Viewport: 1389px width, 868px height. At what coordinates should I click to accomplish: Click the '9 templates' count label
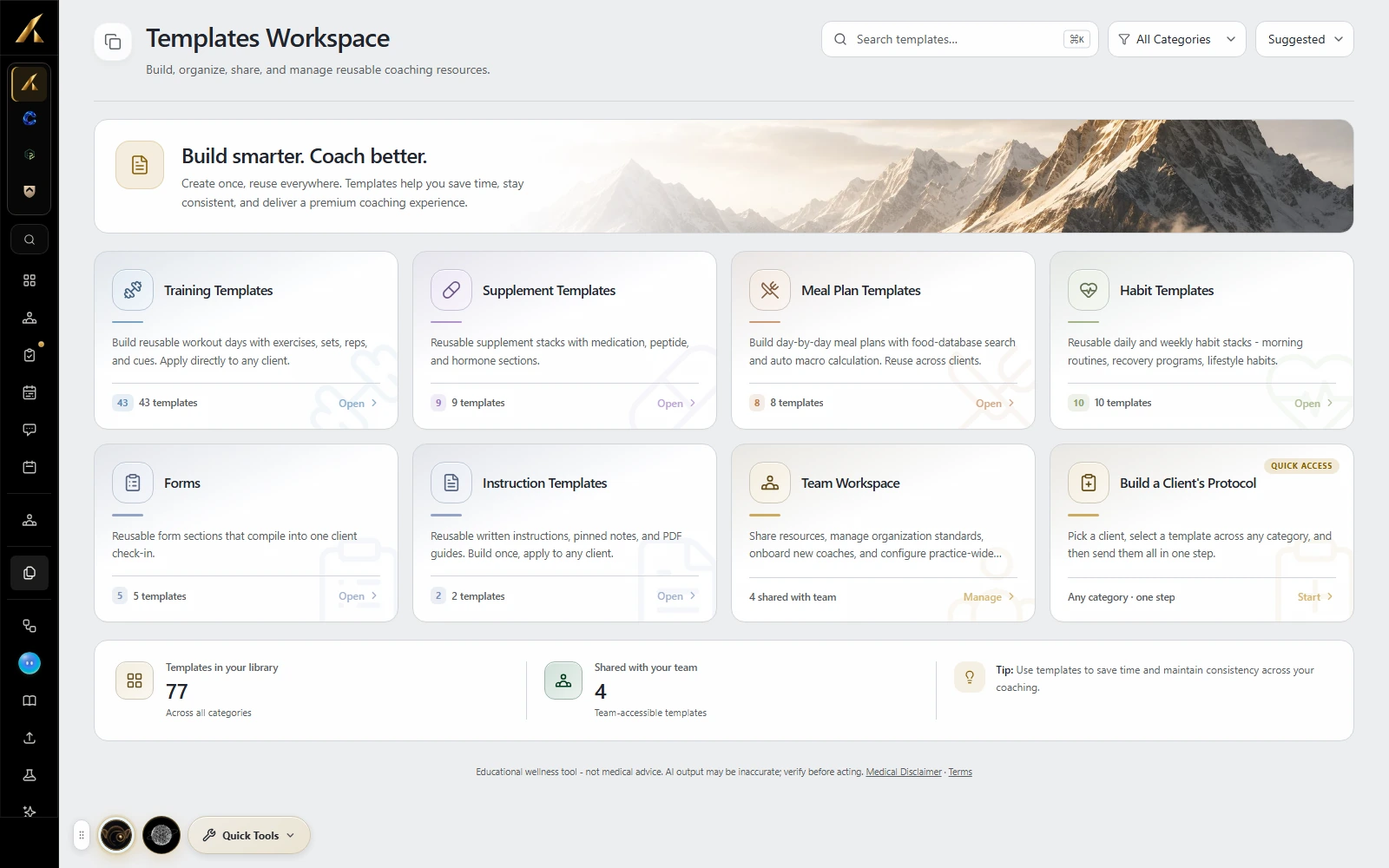click(x=478, y=403)
